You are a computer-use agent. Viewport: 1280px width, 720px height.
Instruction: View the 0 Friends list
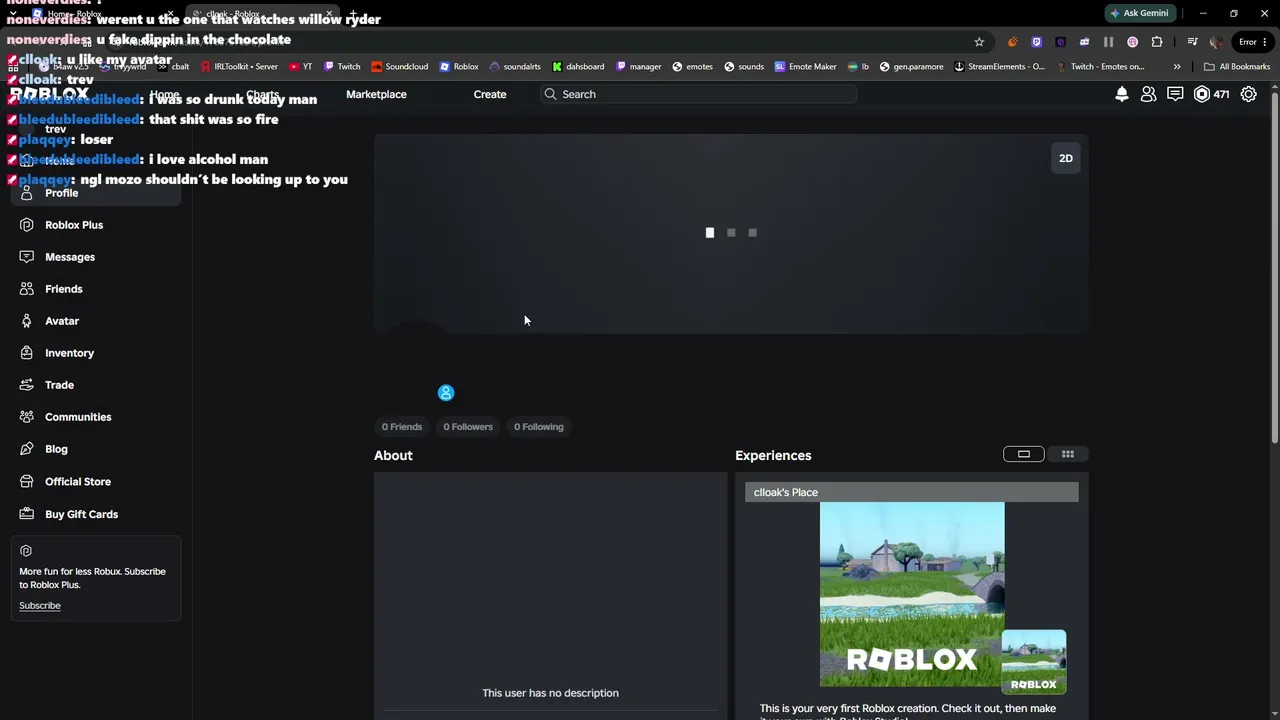coord(402,427)
